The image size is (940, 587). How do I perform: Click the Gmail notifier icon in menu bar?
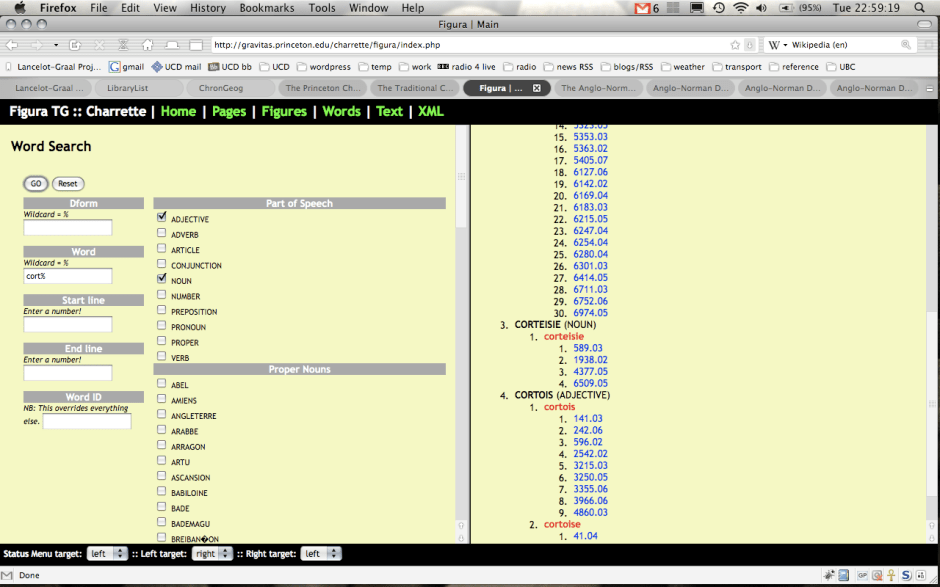tap(643, 8)
